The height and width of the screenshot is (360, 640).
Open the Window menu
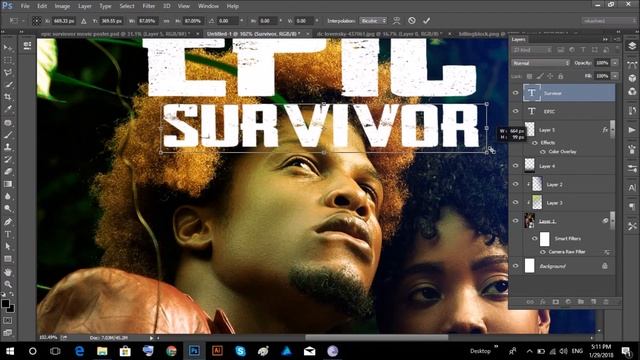(208, 6)
